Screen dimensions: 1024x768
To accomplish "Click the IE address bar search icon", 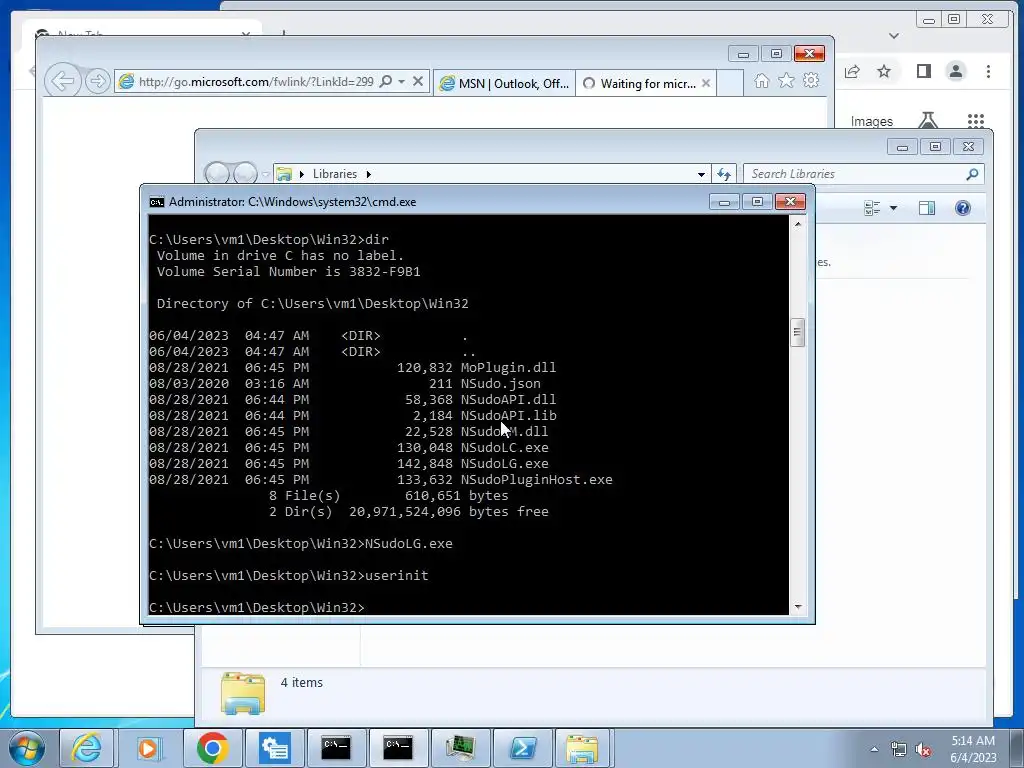I will pyautogui.click(x=386, y=81).
